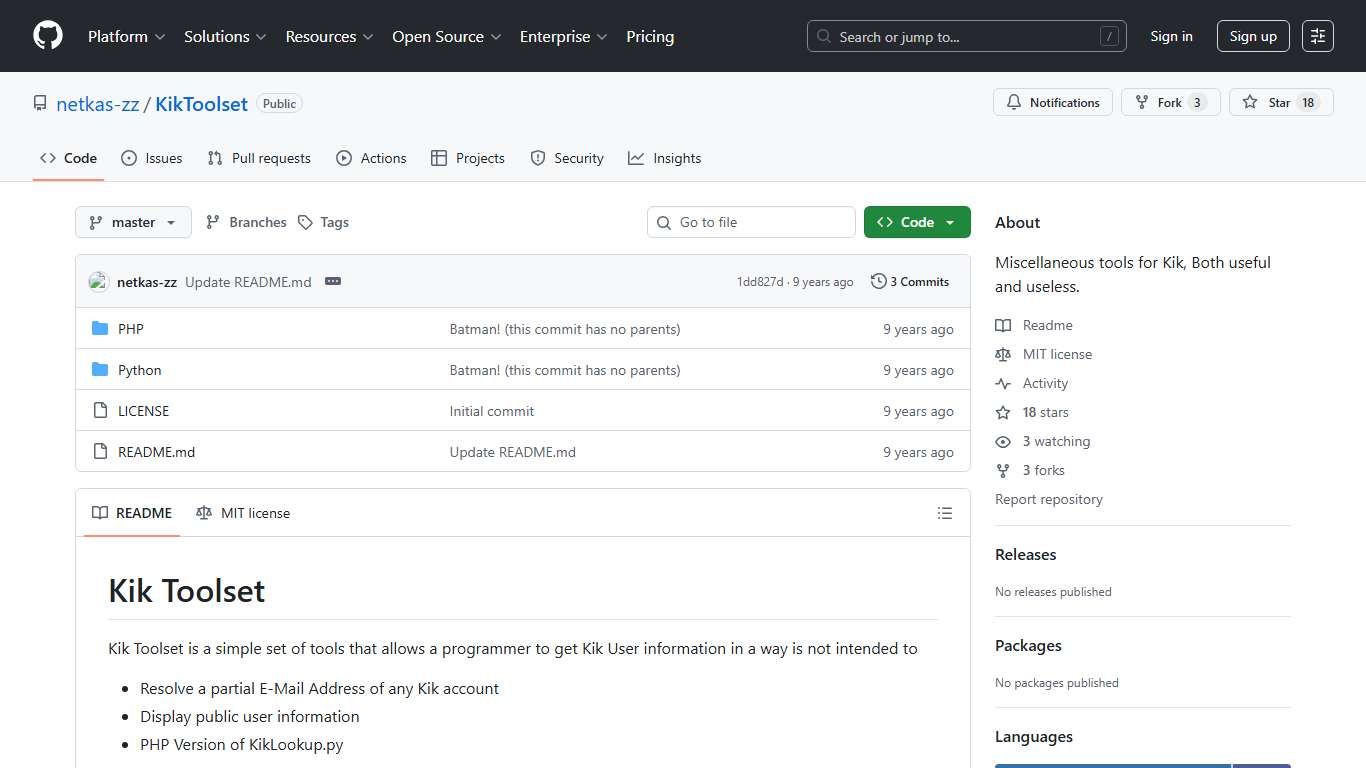Screen dimensions: 1366x768
Task: Click Notifications to watch the repo
Action: [x=1052, y=102]
